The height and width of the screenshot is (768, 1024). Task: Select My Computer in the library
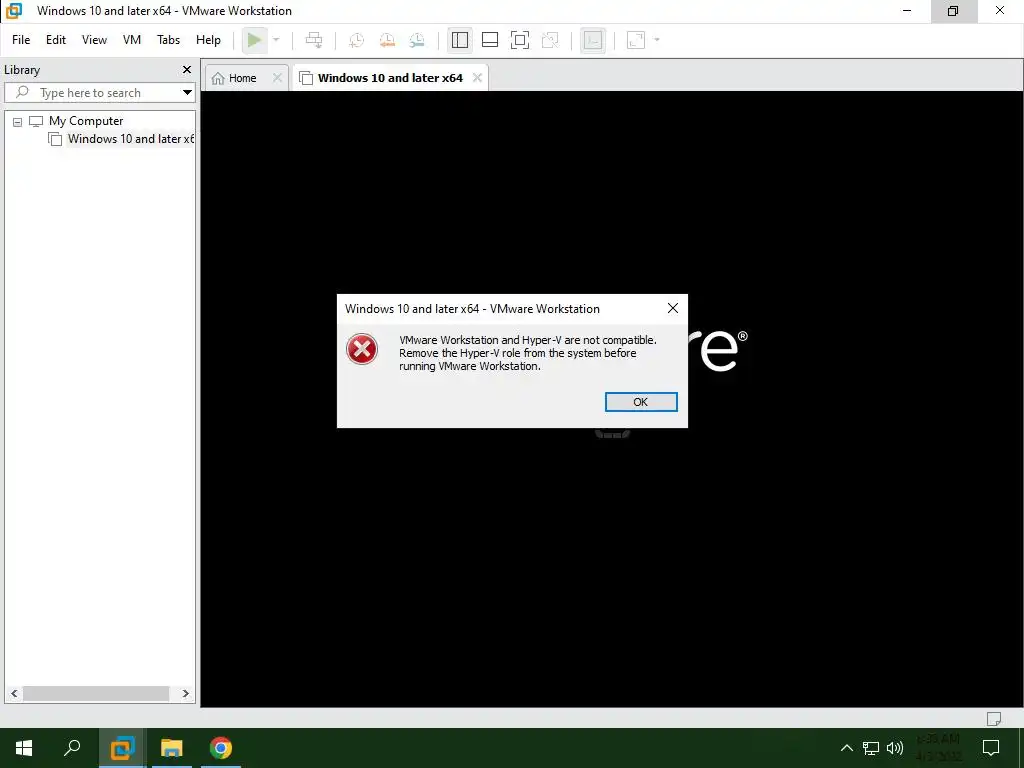tap(86, 121)
